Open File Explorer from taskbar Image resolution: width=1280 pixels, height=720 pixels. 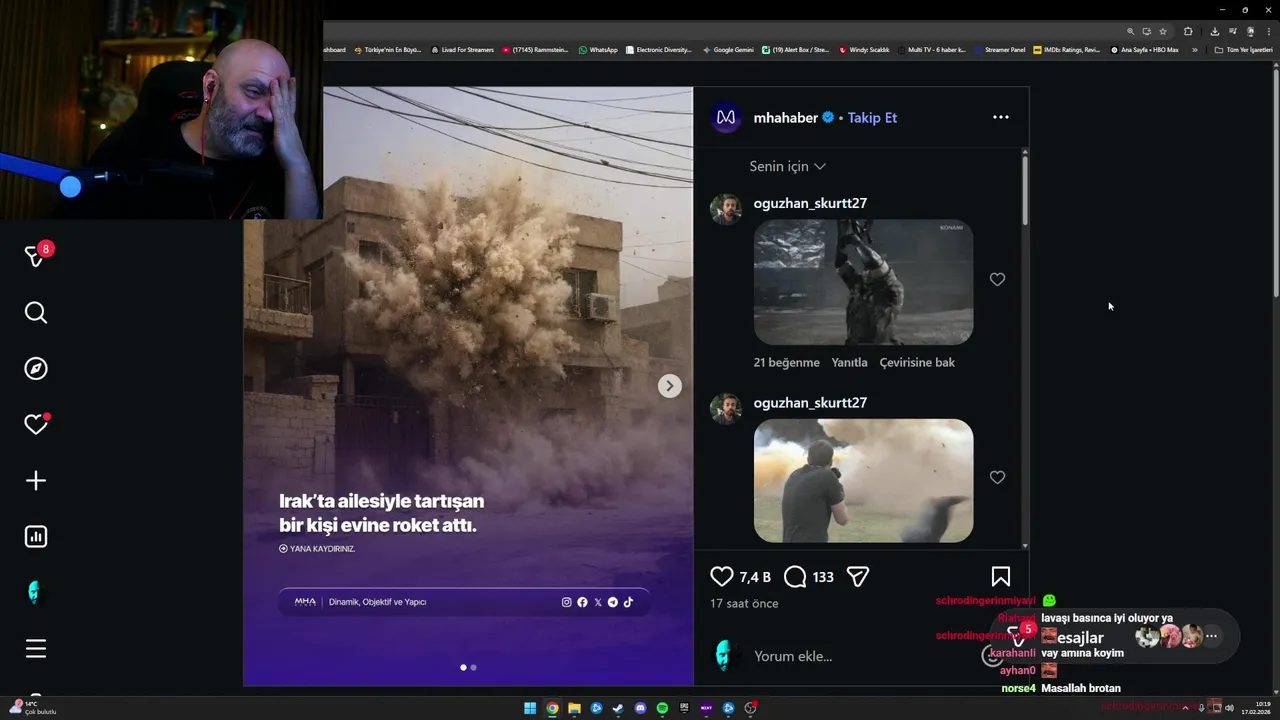tap(574, 708)
